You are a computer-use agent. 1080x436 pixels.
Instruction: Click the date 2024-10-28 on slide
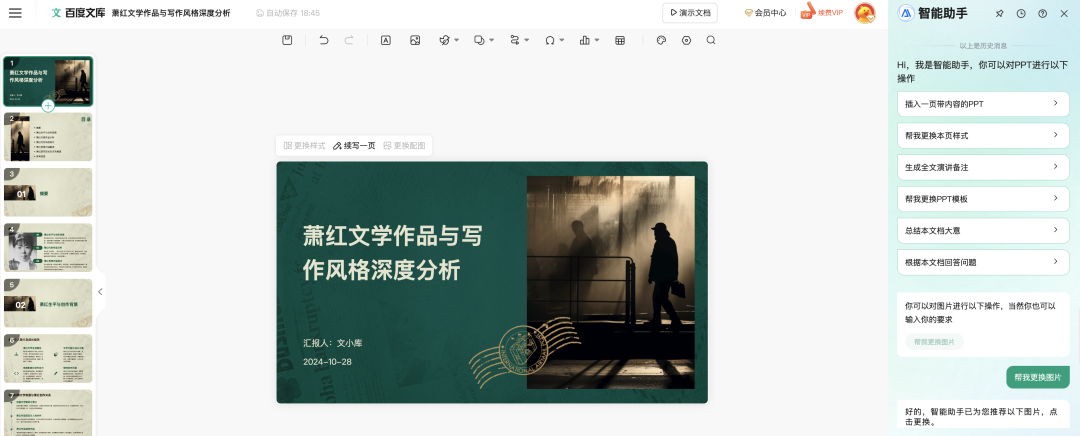[327, 362]
